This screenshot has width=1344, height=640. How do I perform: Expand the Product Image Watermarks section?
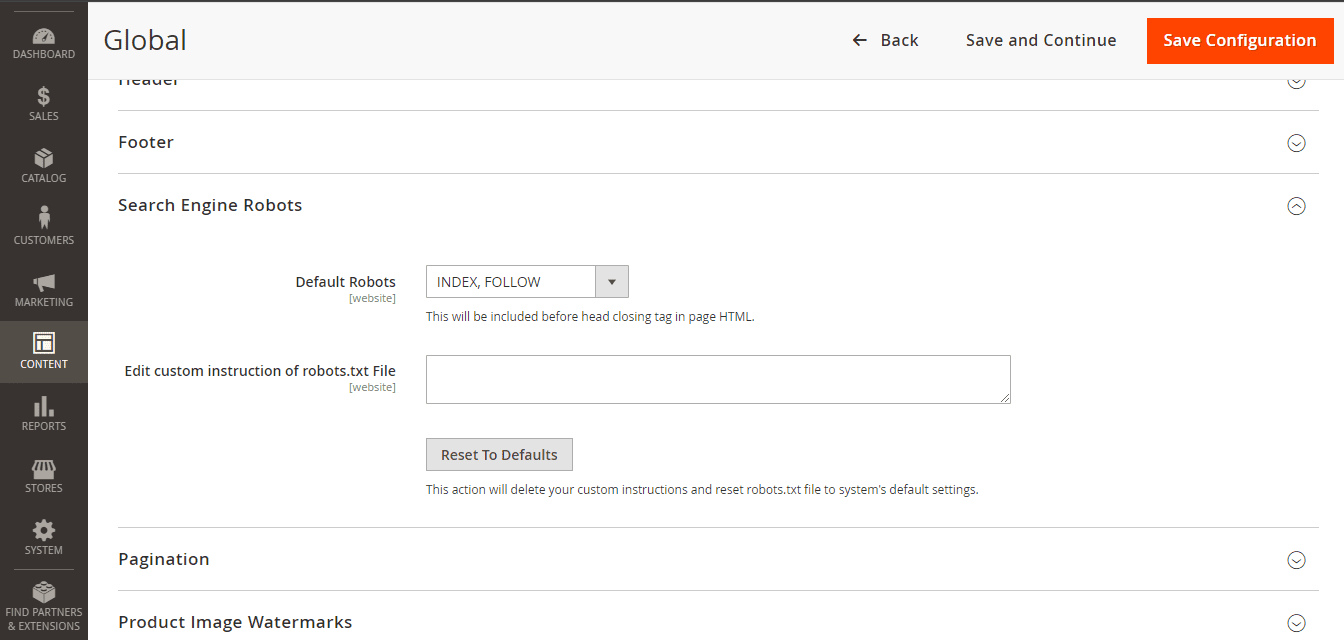point(1296,623)
